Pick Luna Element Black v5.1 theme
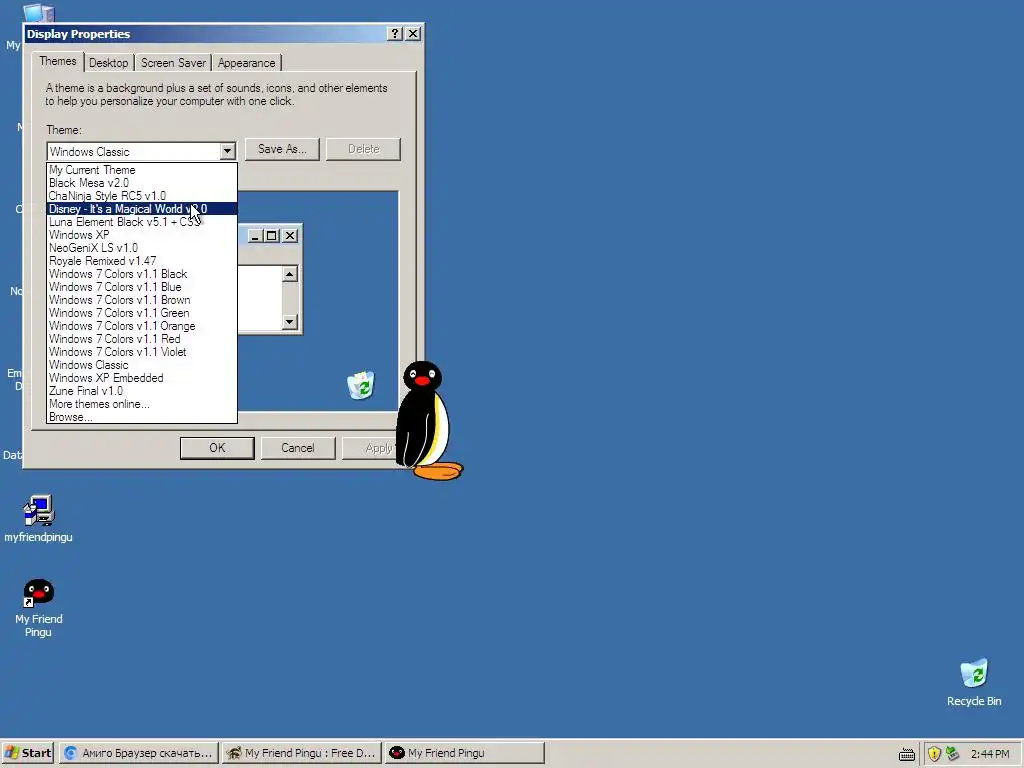The image size is (1024, 768). pyautogui.click(x=142, y=222)
